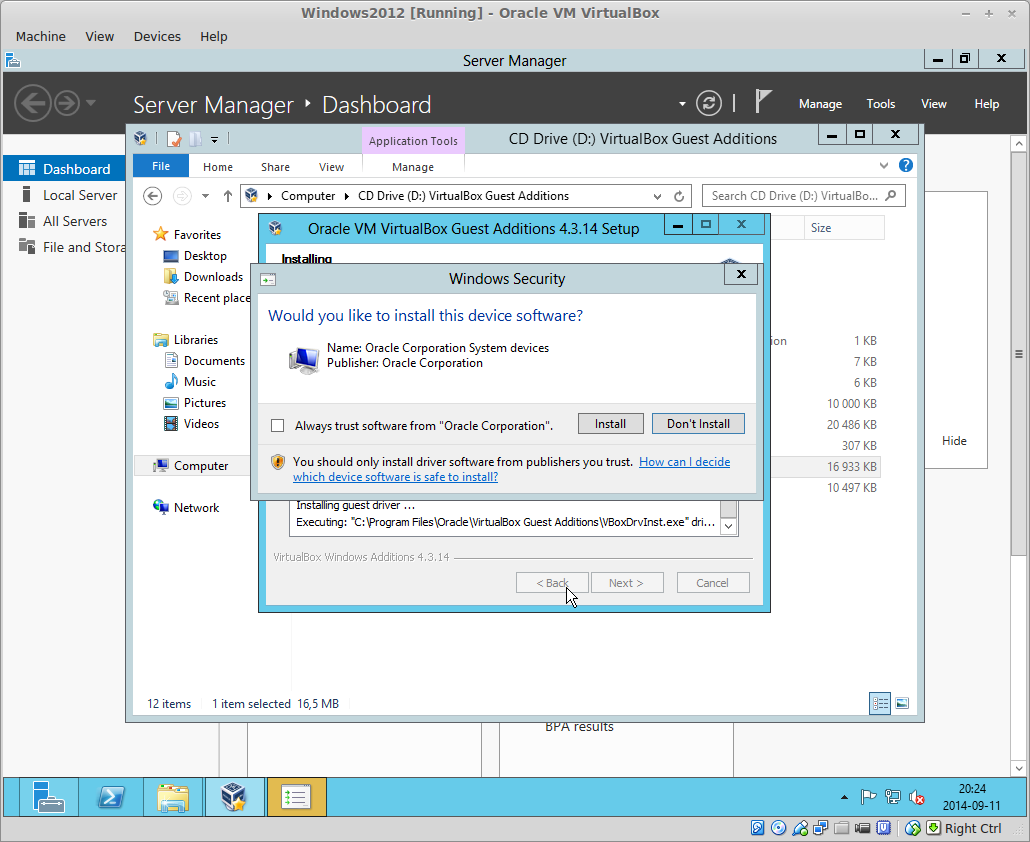Click Server Manager refresh icon
Viewport: 1030px width, 842px height.
[709, 103]
